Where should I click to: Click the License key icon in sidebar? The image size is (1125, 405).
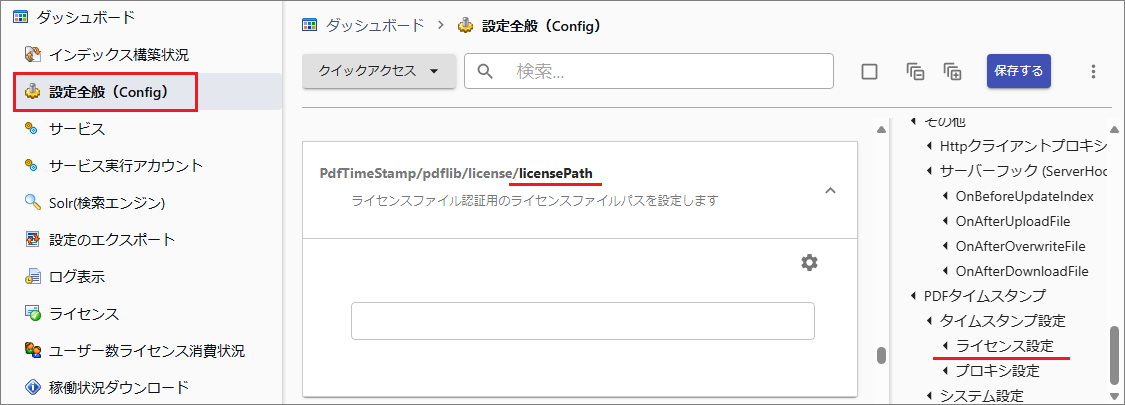tap(32, 314)
